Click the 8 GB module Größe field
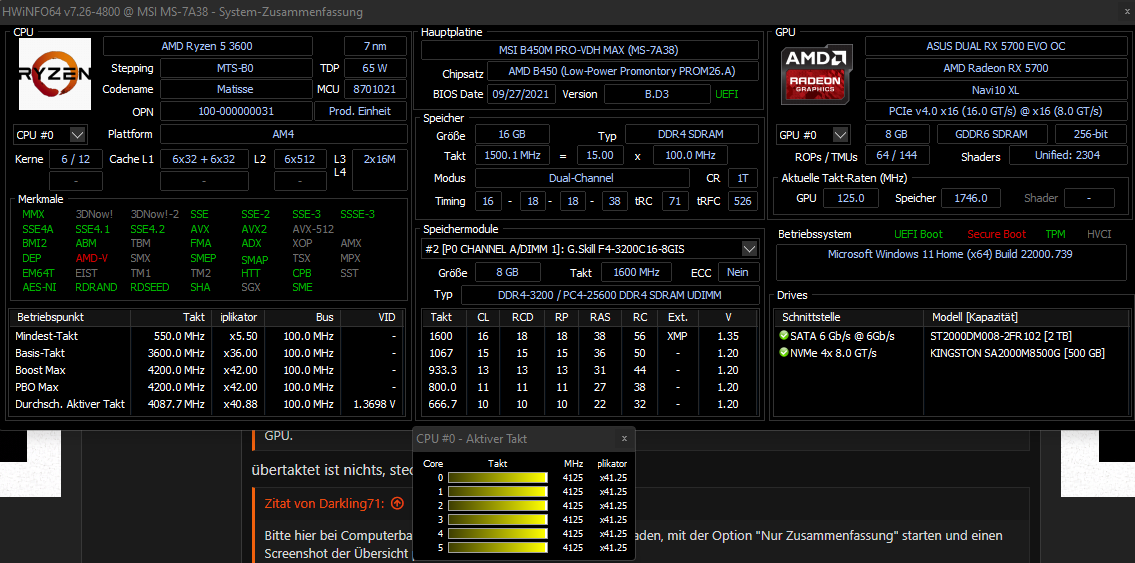Screen dimensions: 1135x563 point(507,272)
